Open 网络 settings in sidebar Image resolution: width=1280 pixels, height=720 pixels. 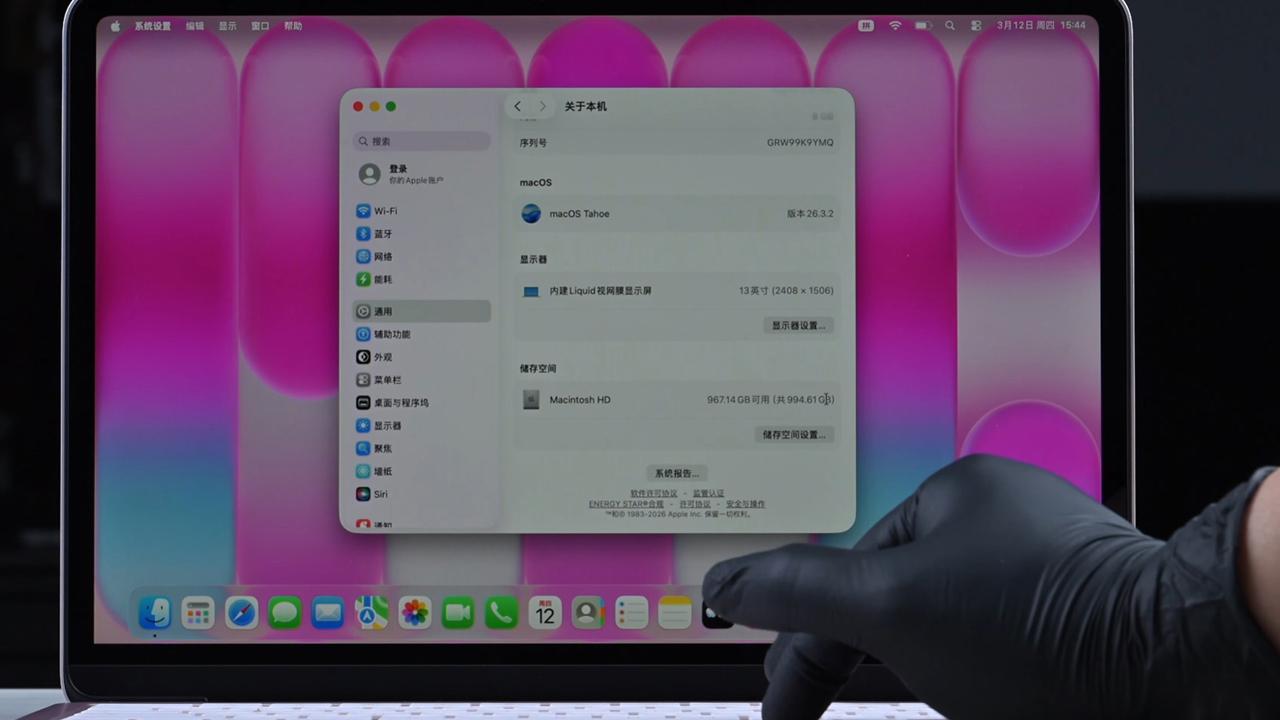pyautogui.click(x=422, y=257)
